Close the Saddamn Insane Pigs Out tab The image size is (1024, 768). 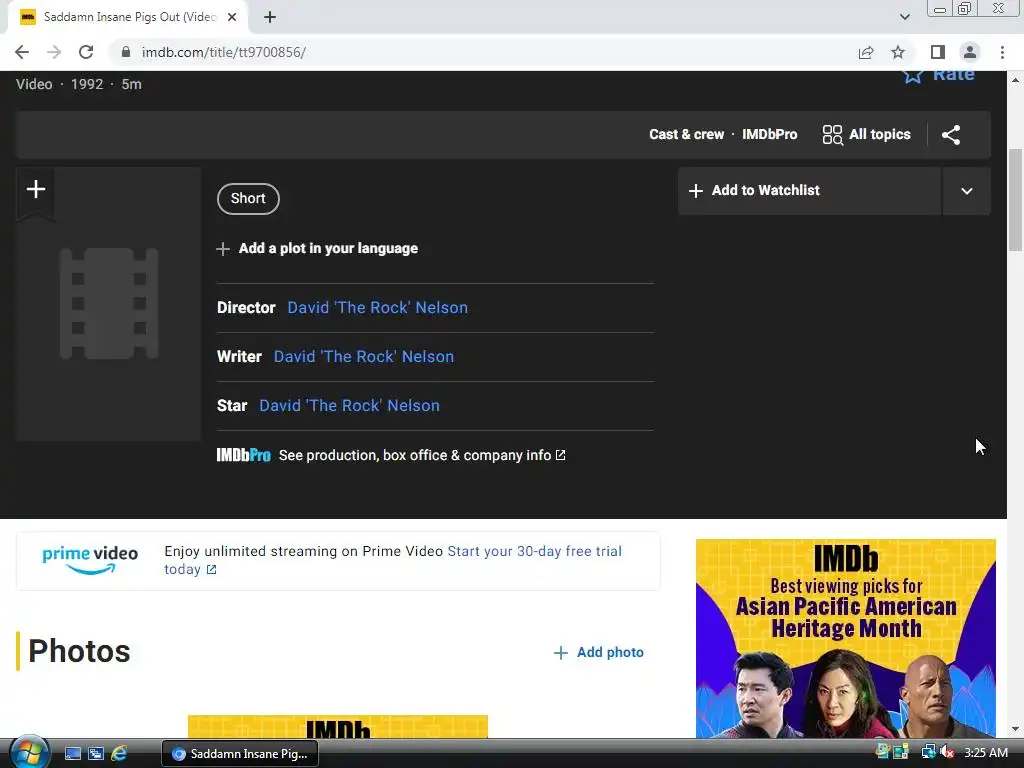pos(232,18)
